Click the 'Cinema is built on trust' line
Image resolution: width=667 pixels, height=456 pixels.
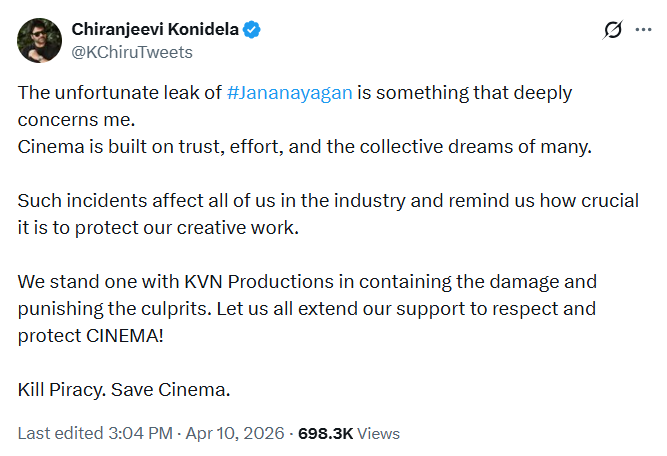tap(305, 147)
